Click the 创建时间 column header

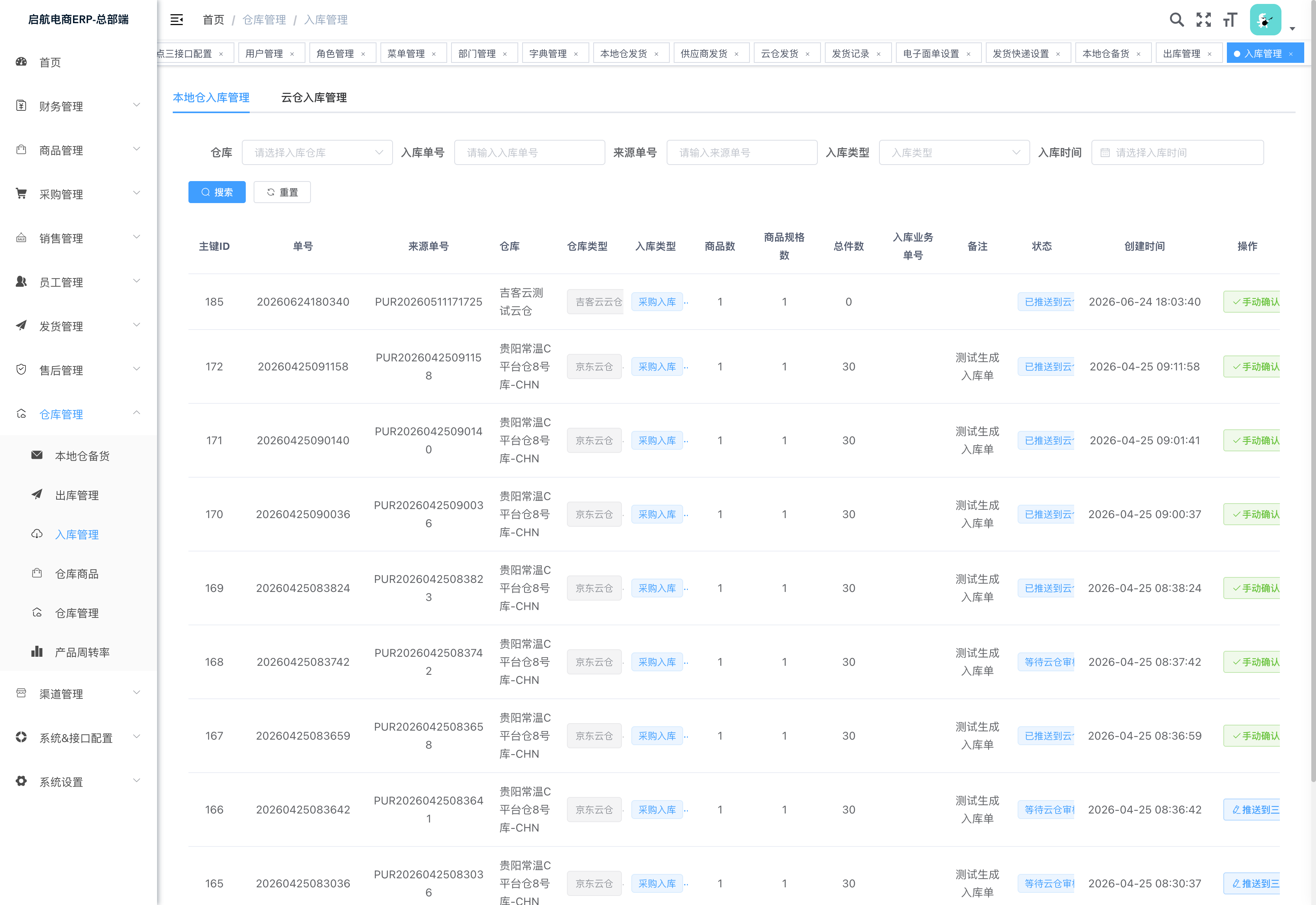[x=1144, y=246]
